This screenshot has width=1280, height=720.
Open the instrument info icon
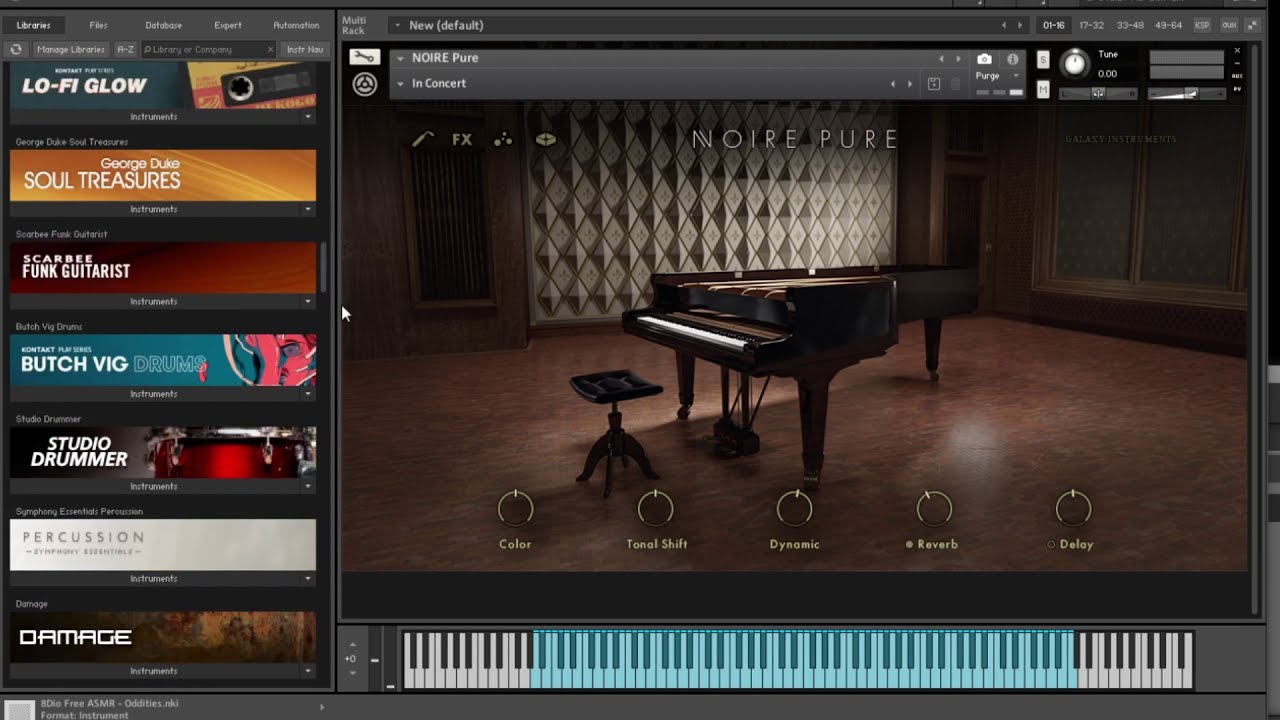pos(1012,59)
